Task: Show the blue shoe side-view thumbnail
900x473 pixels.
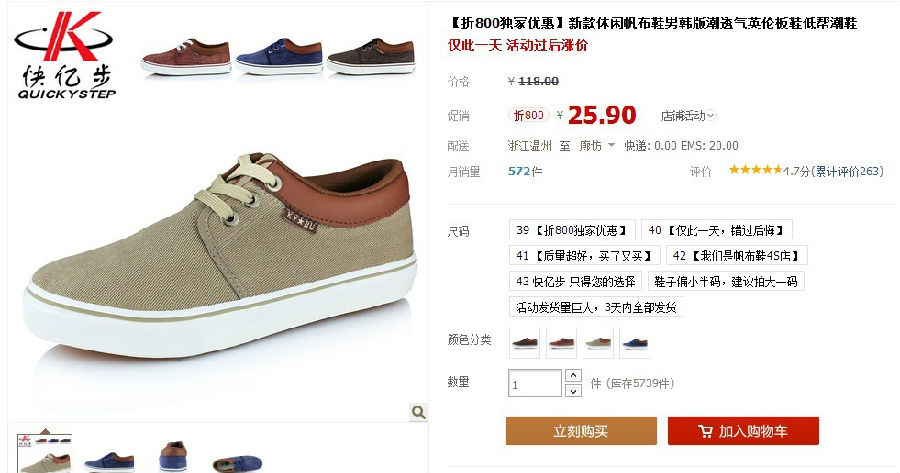Action: (108, 459)
